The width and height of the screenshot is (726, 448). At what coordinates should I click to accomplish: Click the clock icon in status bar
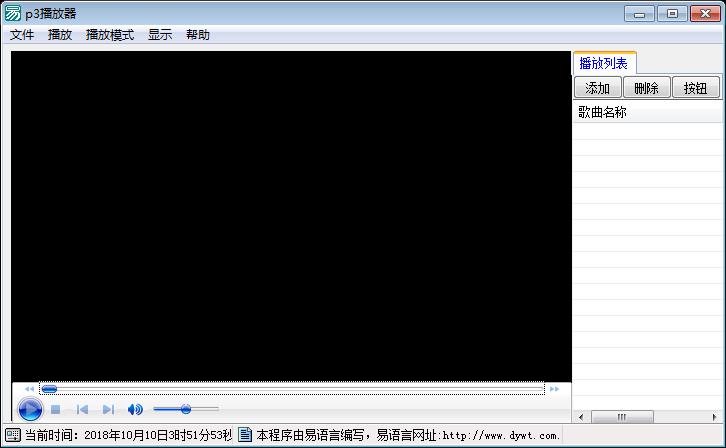coord(13,435)
